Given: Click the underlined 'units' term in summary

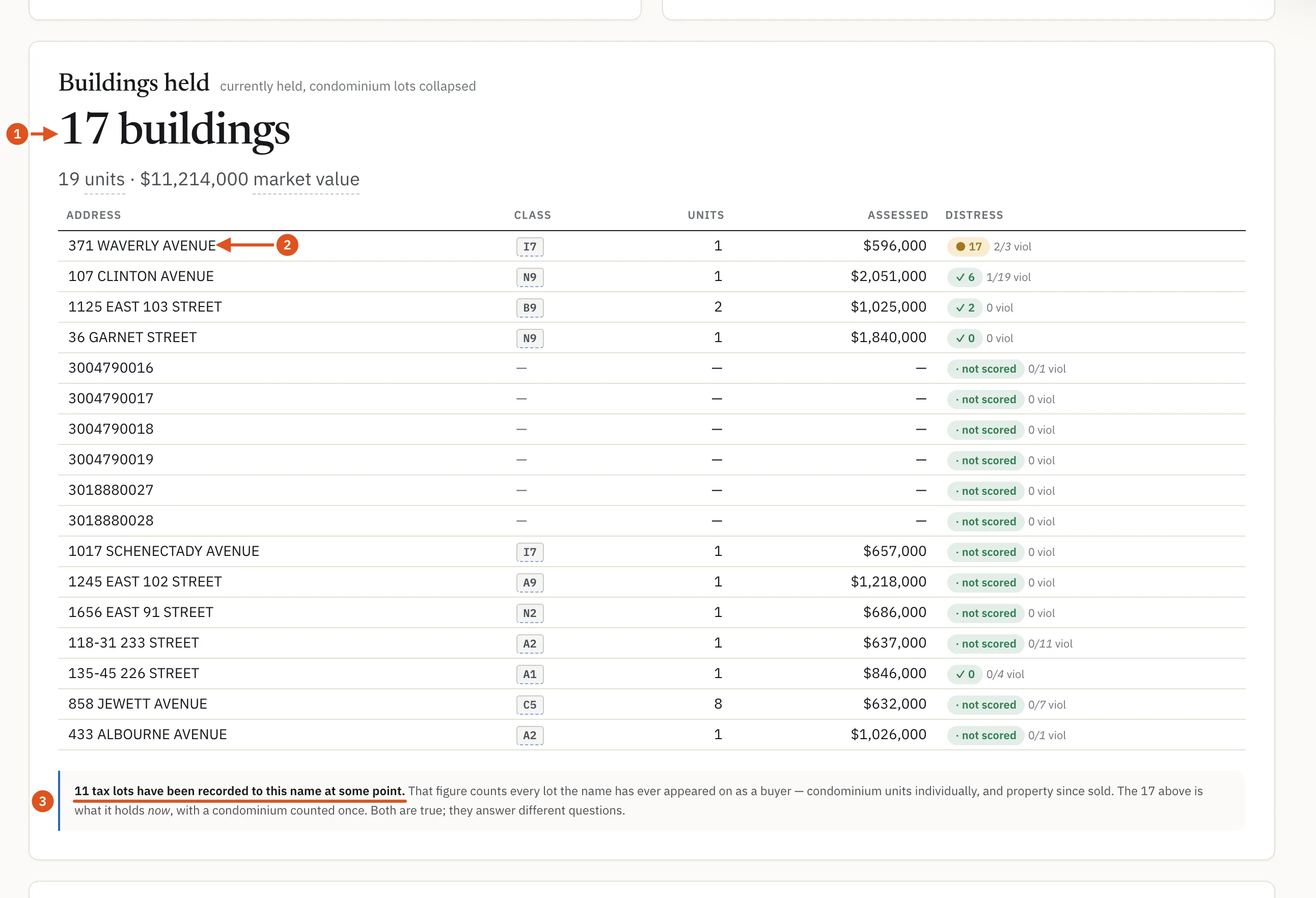Looking at the screenshot, I should tap(105, 179).
